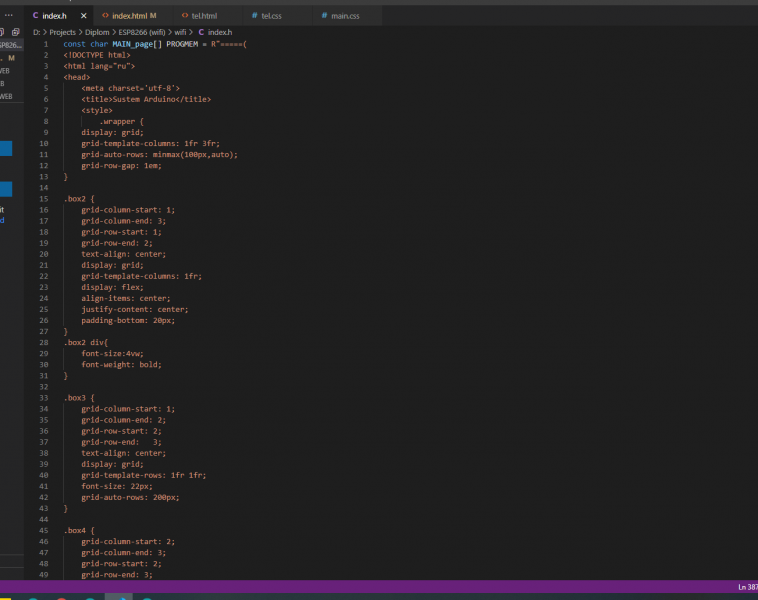Close the index.h editor tab

pyautogui.click(x=84, y=16)
